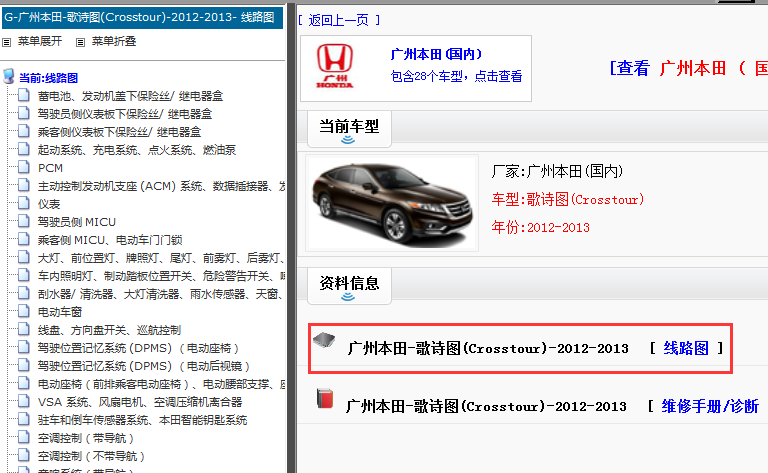This screenshot has width=768, height=473.
Task: Click the page icon beside 大灯、前位置灯
Action: (x=24, y=257)
